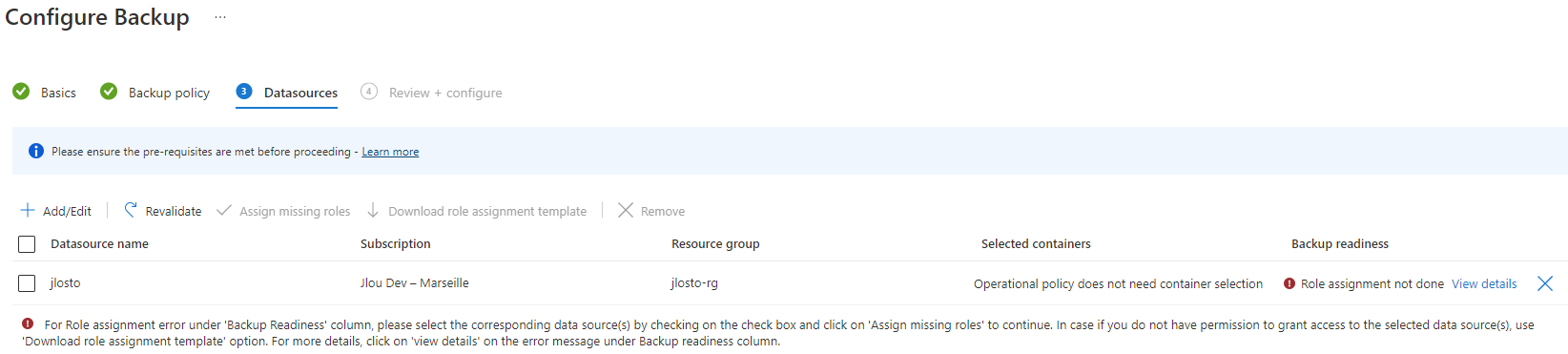
Task: Click the blue info icon in the banner
Action: coord(36,151)
